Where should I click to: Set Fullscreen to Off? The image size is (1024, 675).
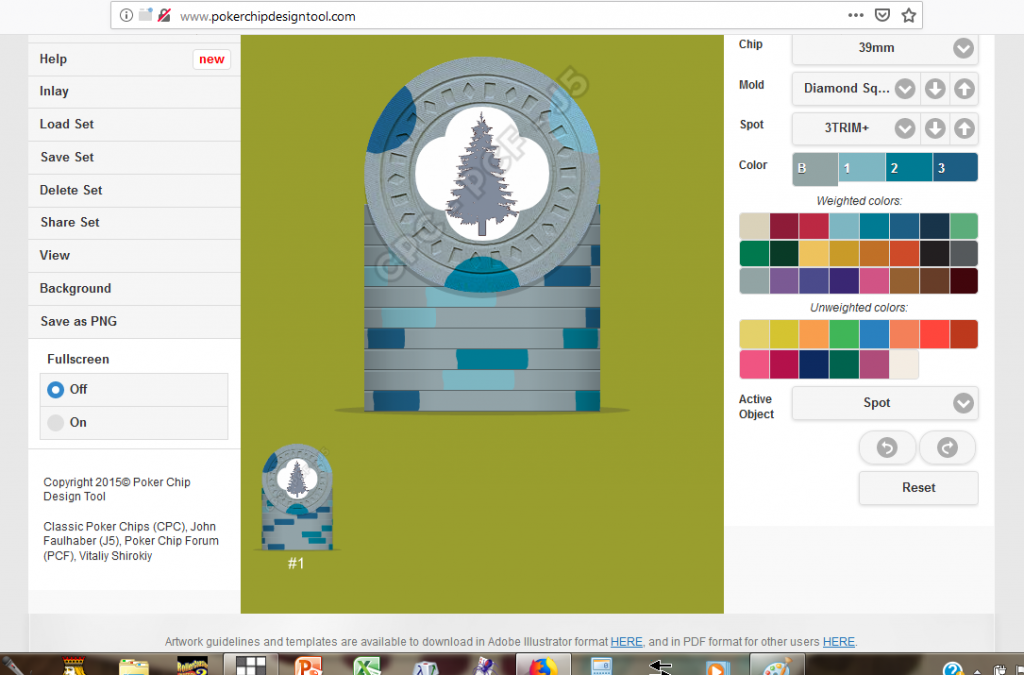pyautogui.click(x=56, y=389)
